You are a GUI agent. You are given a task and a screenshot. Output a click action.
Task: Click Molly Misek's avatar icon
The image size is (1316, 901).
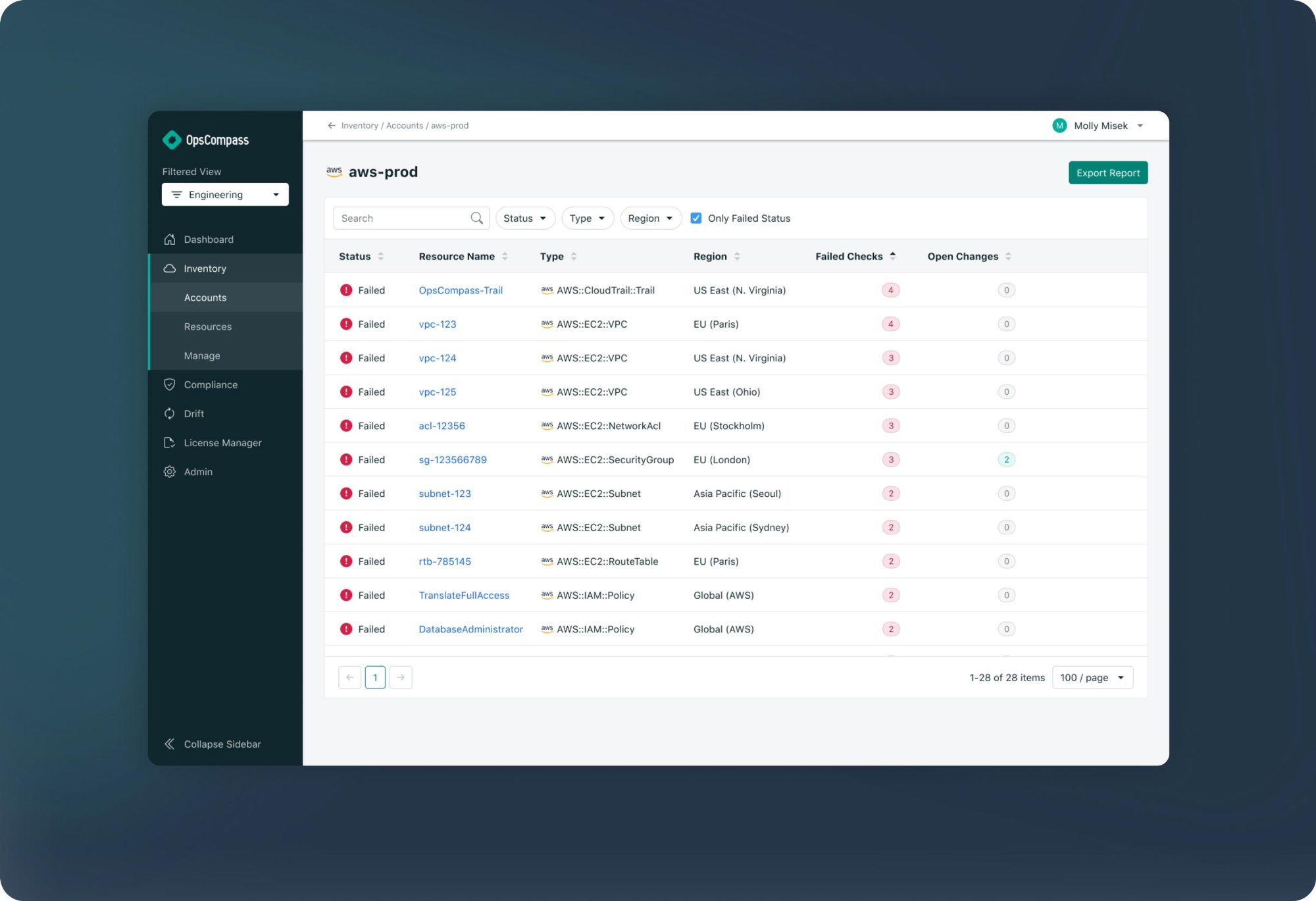click(1059, 125)
